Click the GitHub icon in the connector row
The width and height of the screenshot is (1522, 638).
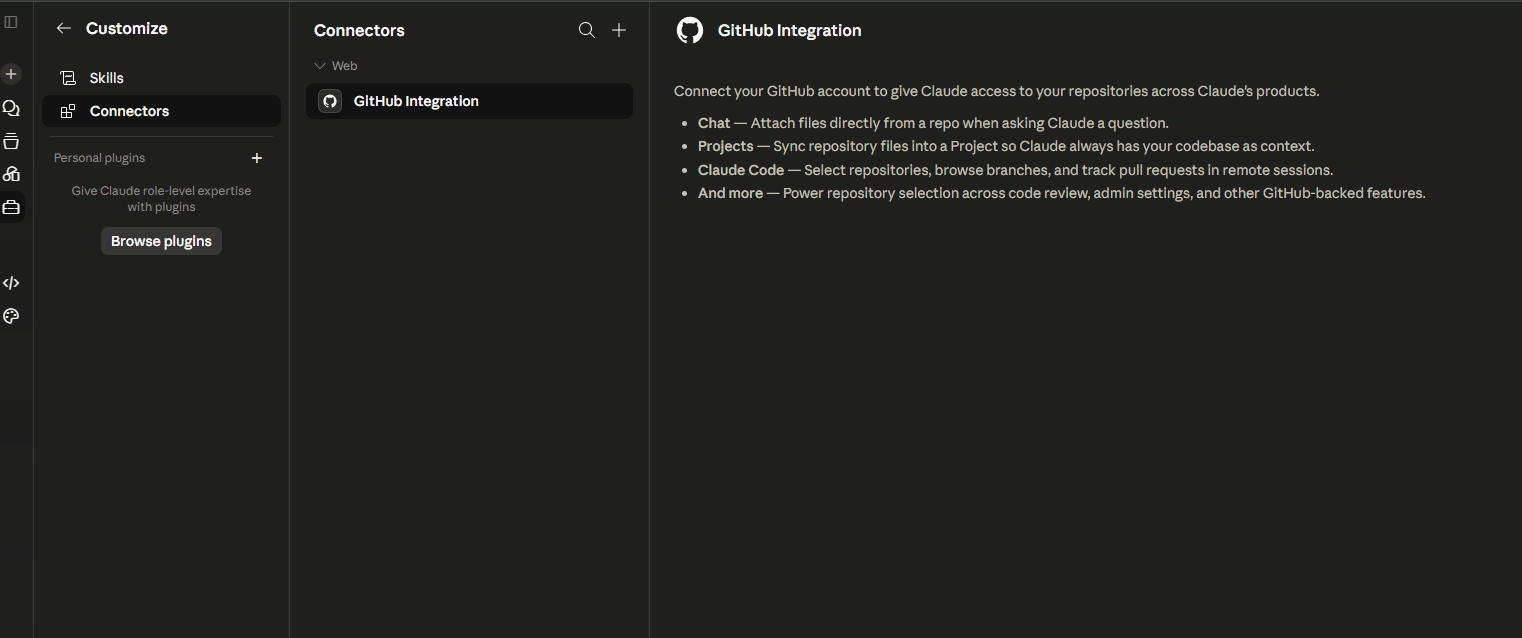(x=330, y=101)
